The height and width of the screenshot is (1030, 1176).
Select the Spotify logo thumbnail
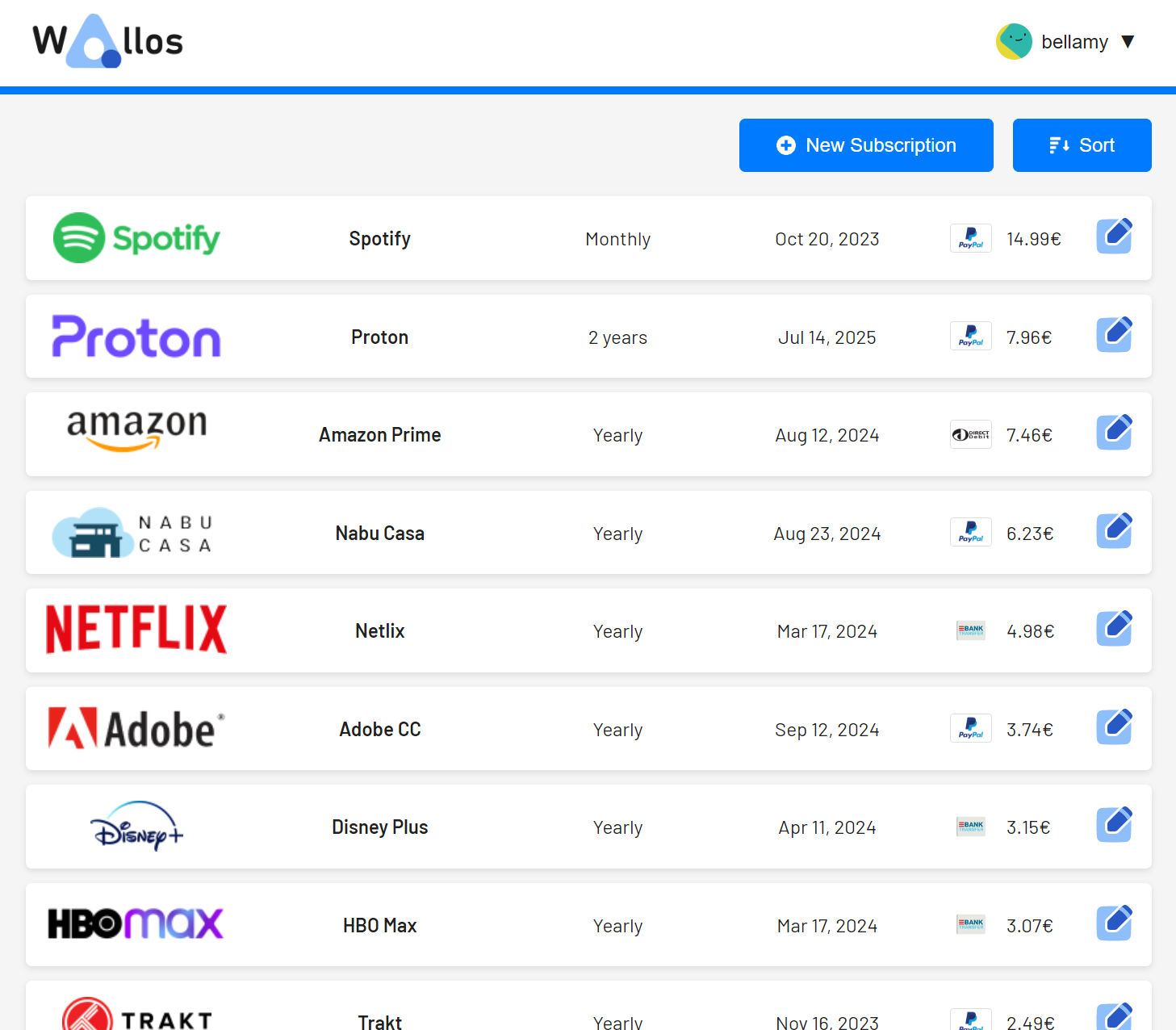[x=136, y=238]
